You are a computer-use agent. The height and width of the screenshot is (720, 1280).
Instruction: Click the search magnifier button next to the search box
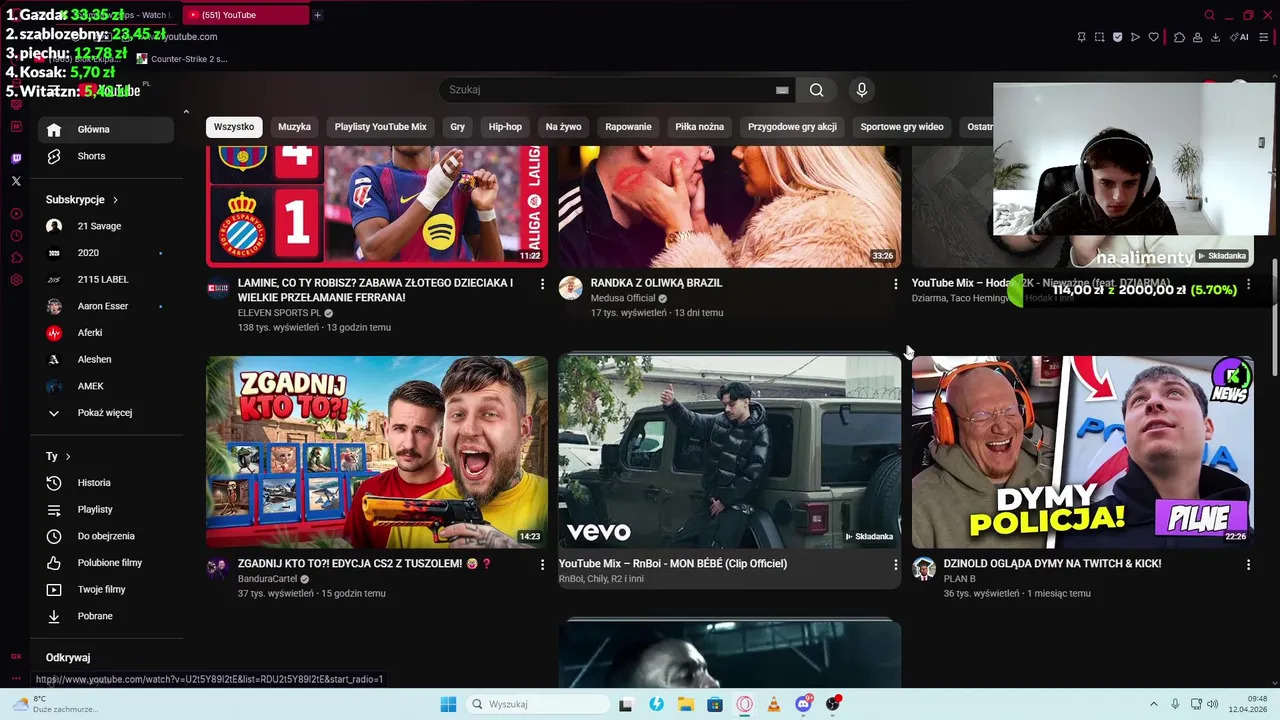click(x=817, y=90)
